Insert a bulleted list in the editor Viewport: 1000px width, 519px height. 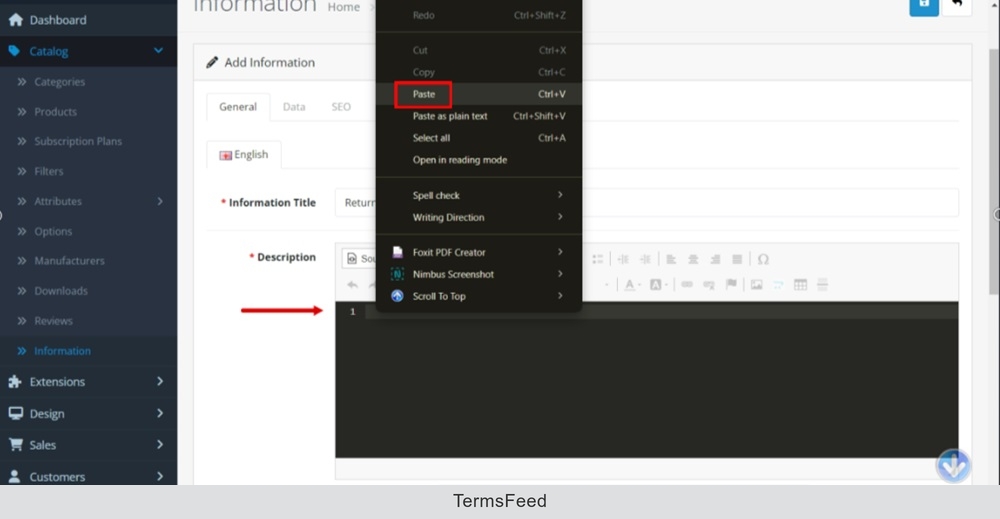[598, 259]
